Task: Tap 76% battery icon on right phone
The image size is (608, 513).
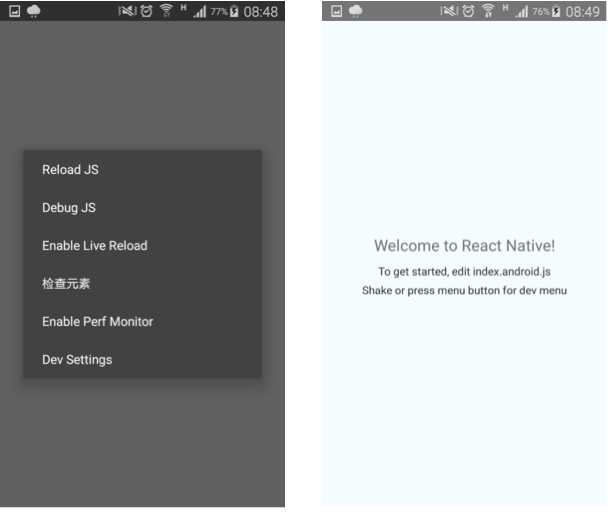Action: click(556, 12)
